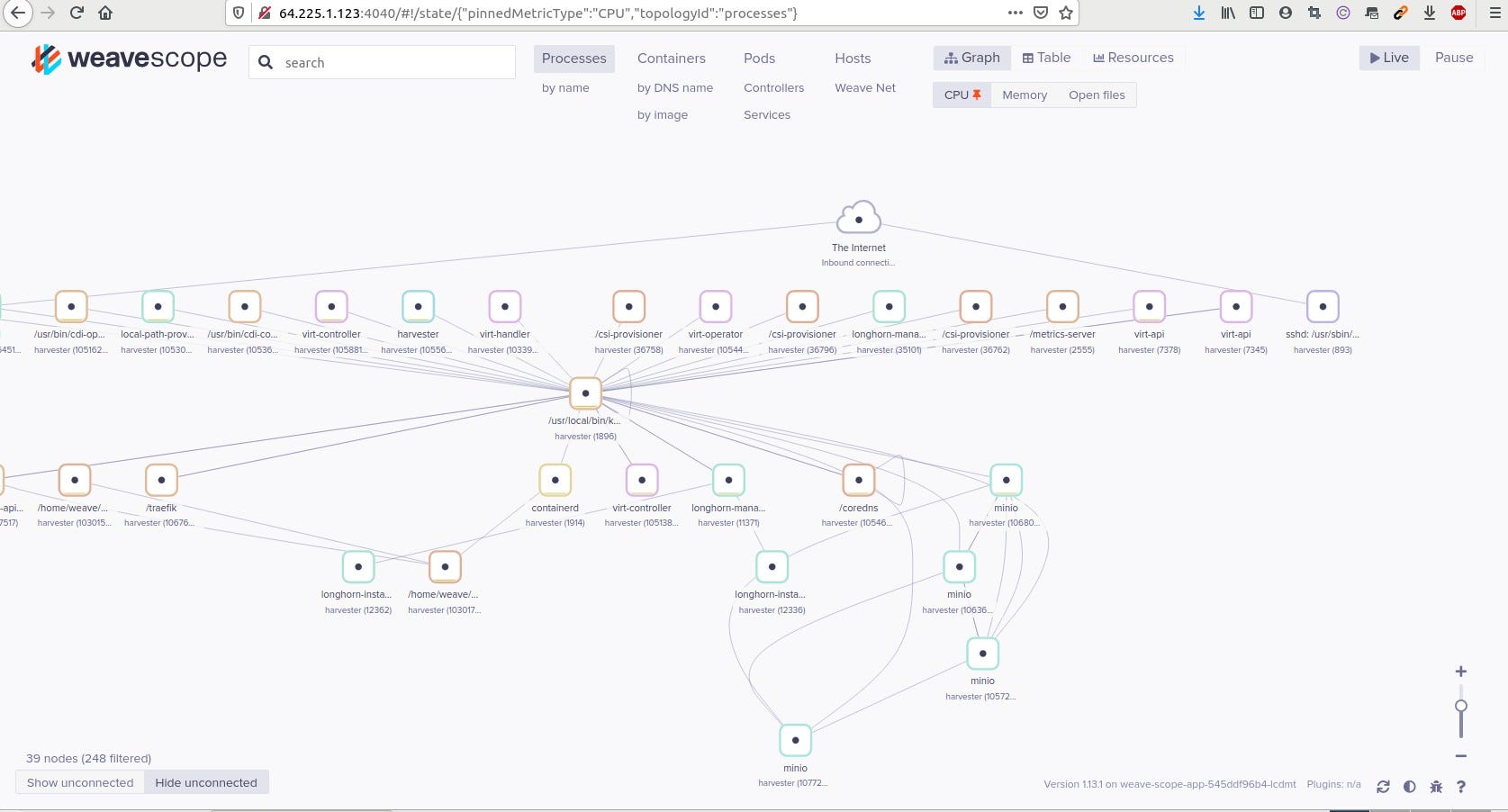Viewport: 1508px width, 812px height.
Task: Show containers by image
Action: 663,115
